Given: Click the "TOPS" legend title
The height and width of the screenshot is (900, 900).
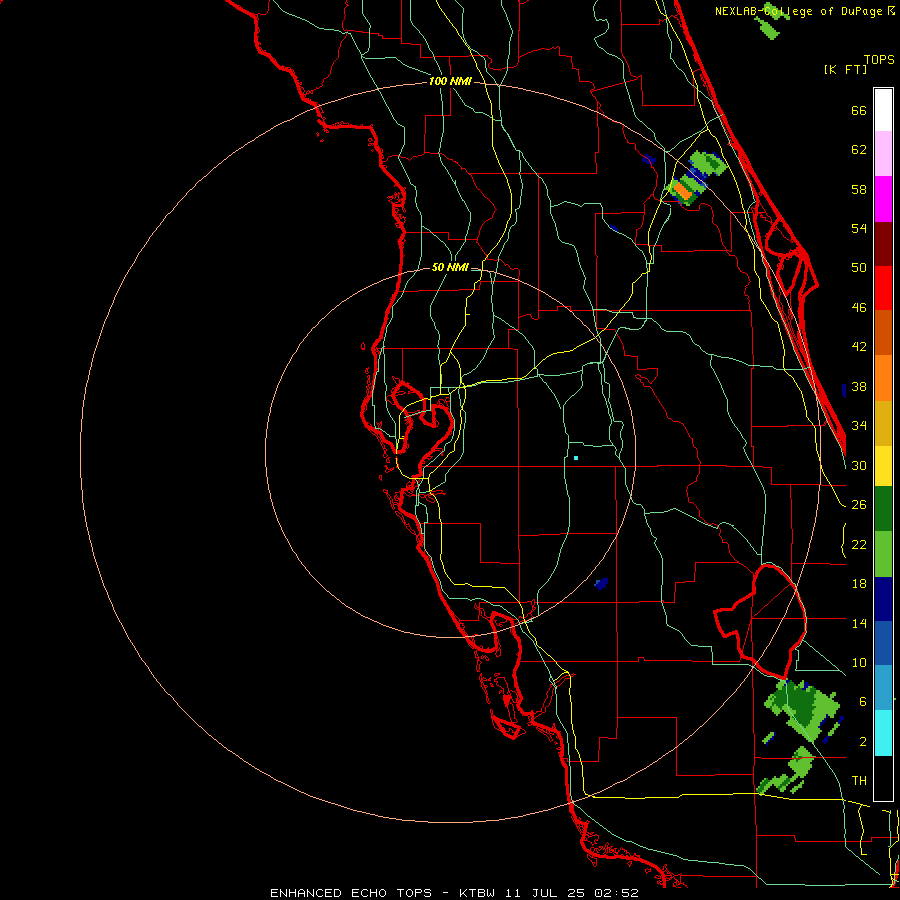Looking at the screenshot, I should coord(879,59).
